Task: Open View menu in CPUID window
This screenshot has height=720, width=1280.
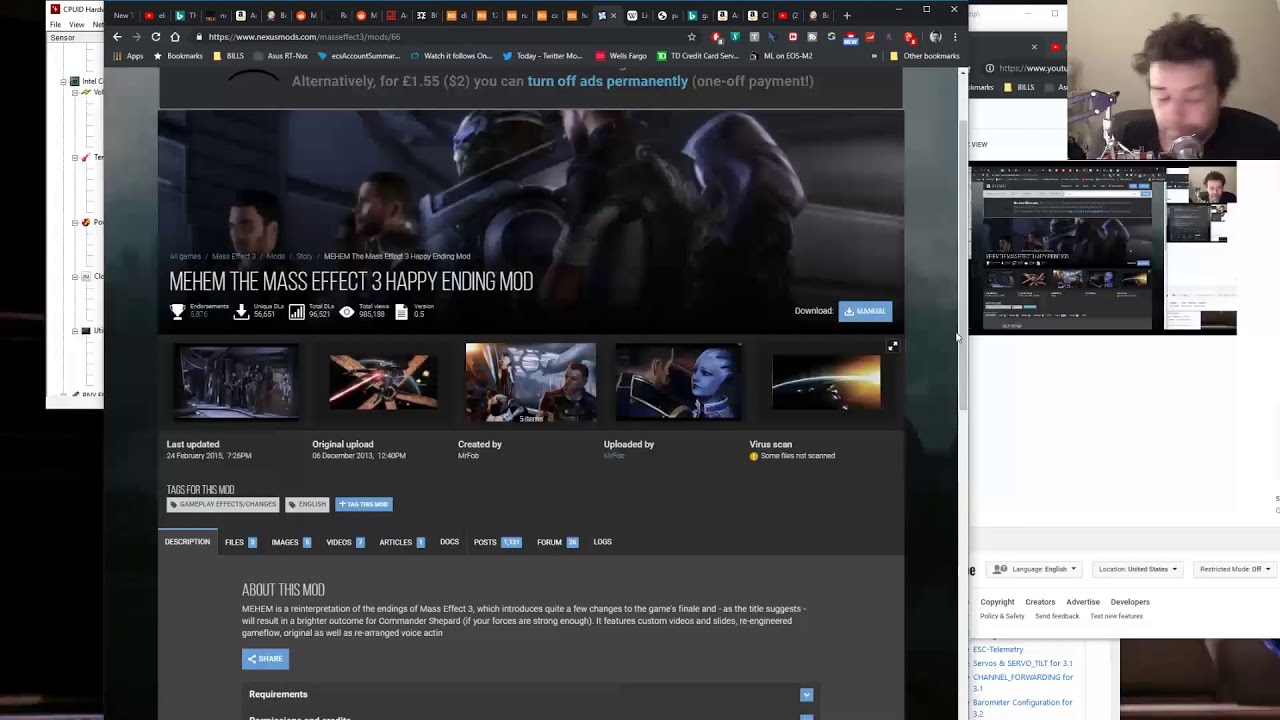Action: click(x=76, y=24)
